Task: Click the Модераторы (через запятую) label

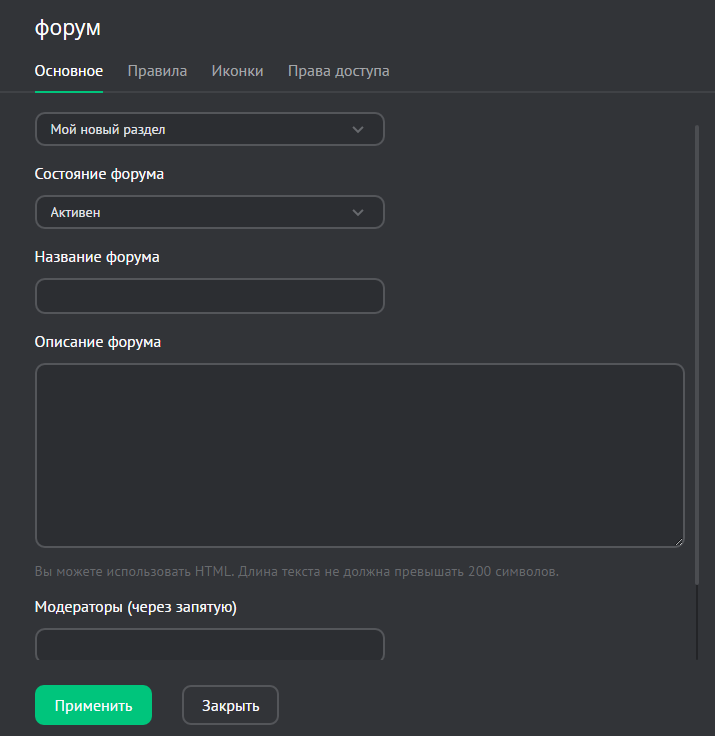Action: [x=135, y=606]
